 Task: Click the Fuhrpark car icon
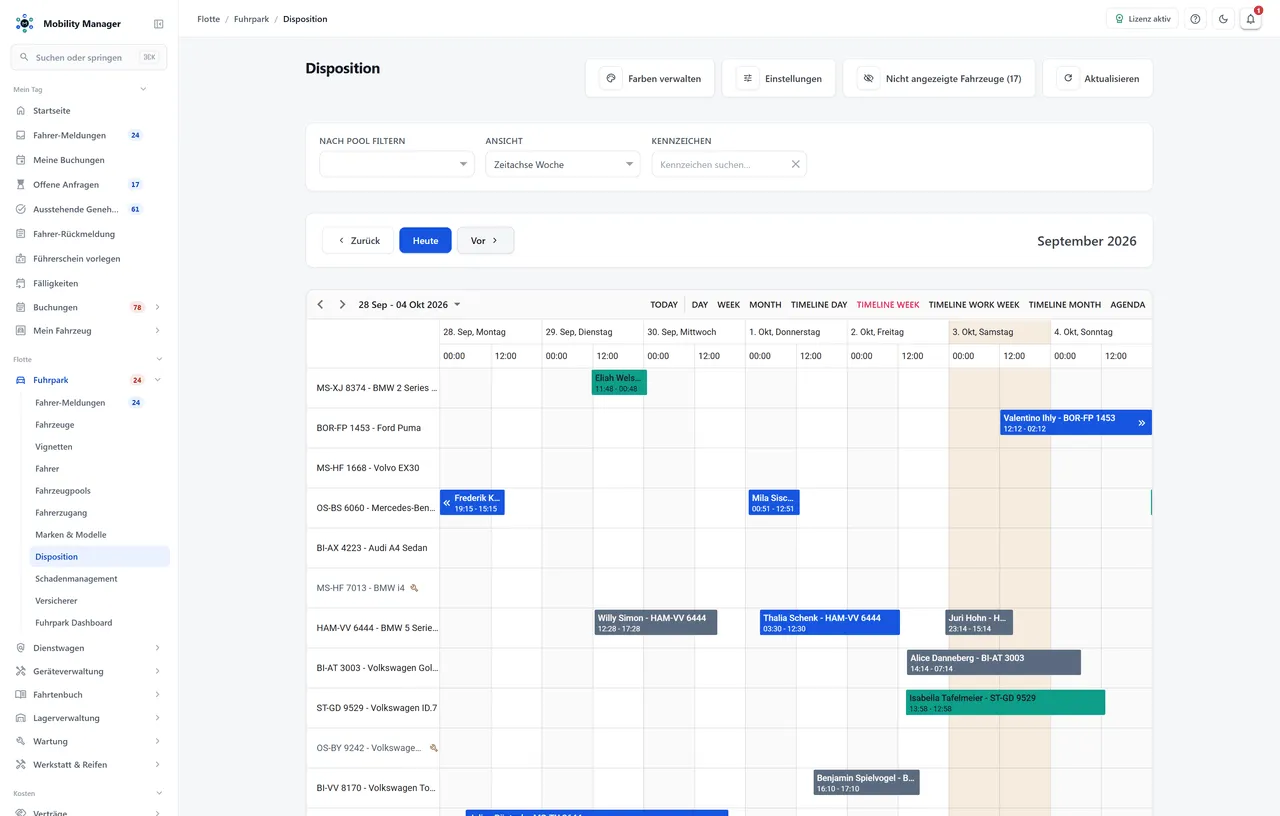coord(21,380)
